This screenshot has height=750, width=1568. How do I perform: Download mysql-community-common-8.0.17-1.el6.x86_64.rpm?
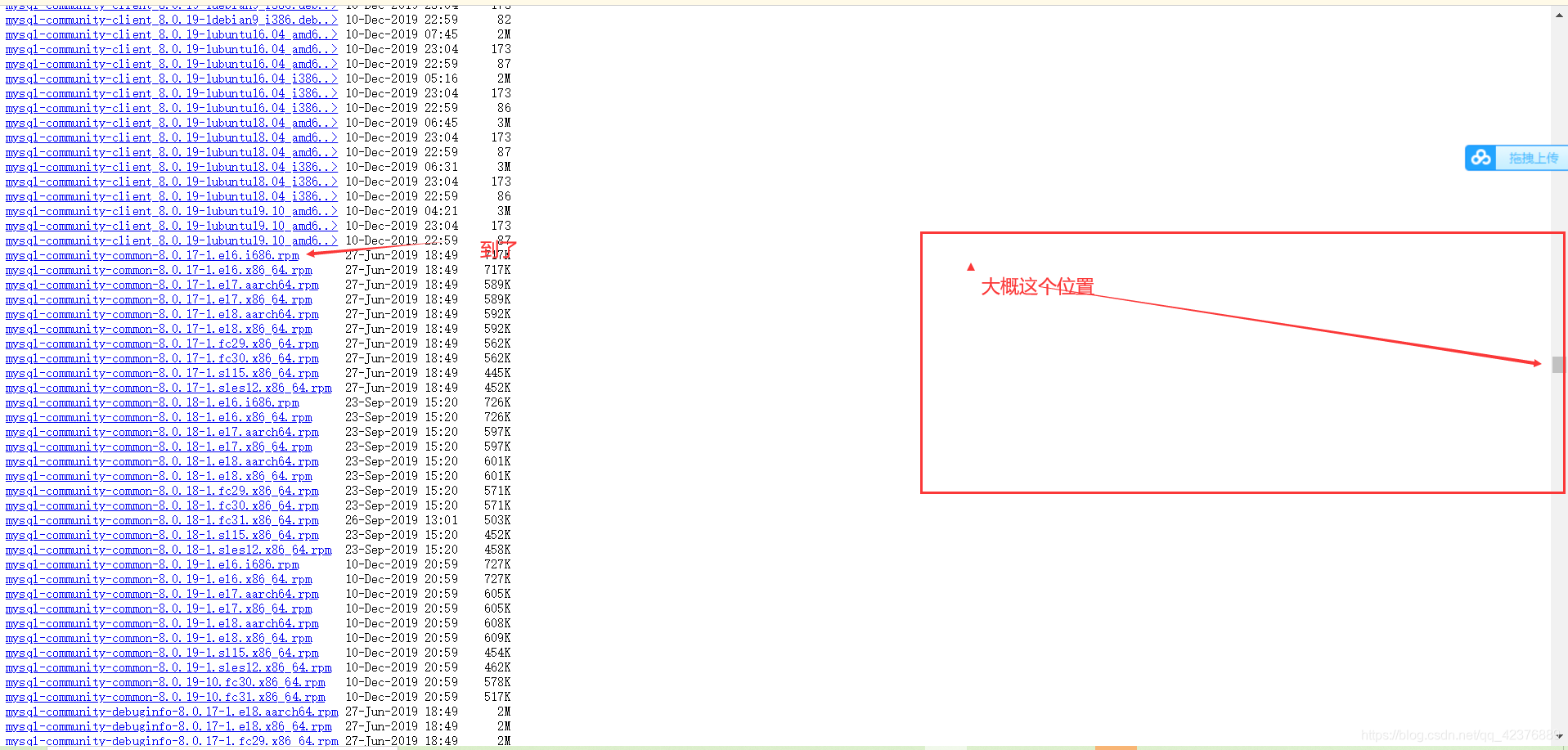tap(159, 270)
